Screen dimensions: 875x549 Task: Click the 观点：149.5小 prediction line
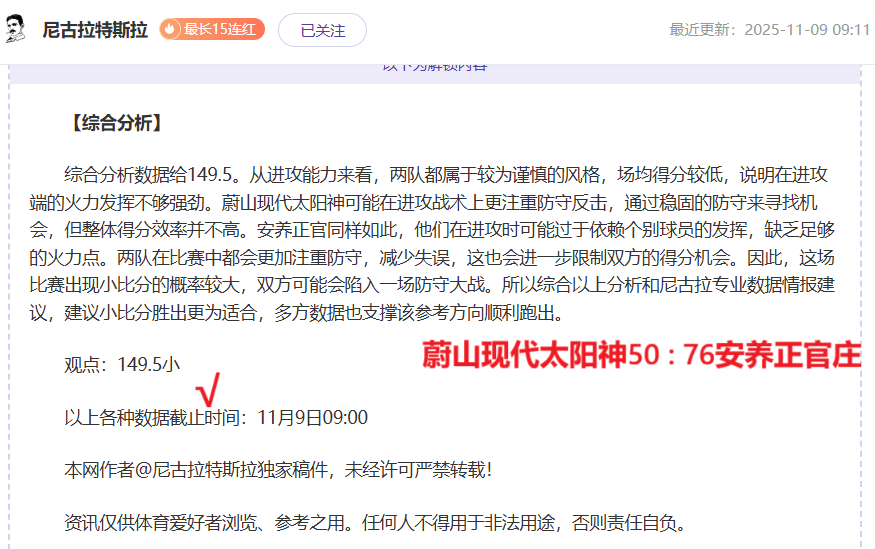122,365
